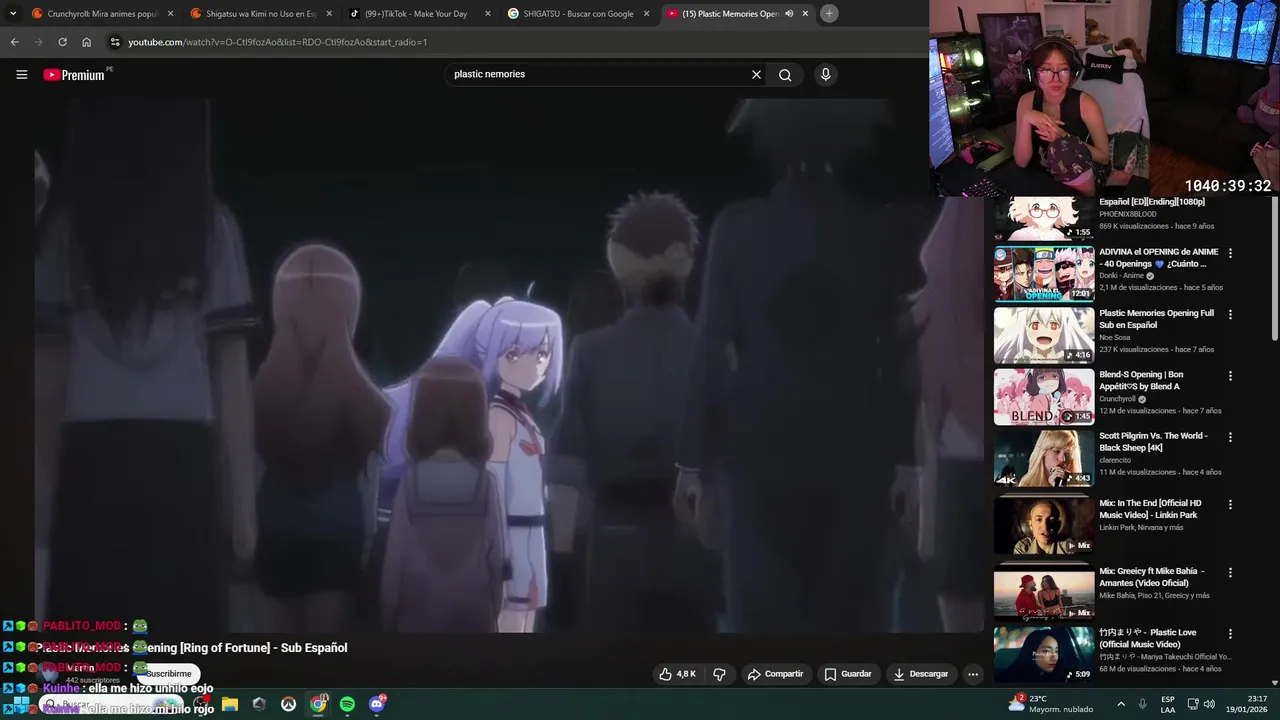Share the video via Compartir
The width and height of the screenshot is (1280, 720).
[x=775, y=674]
